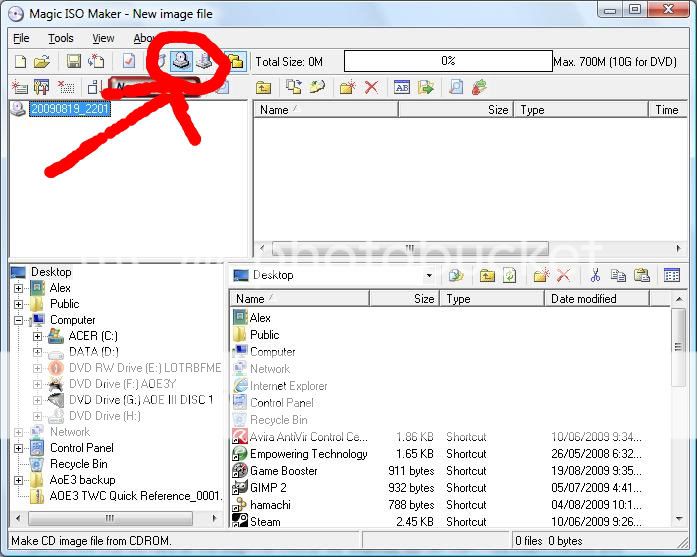
Task: Click the first boot-image icon on left toolbar
Action: click(19, 87)
